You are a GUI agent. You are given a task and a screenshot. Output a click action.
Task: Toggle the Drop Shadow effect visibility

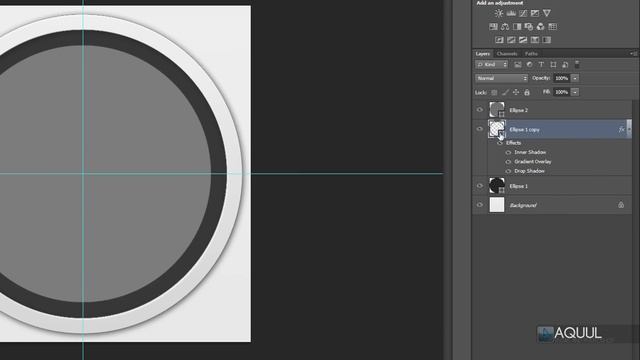pos(508,171)
